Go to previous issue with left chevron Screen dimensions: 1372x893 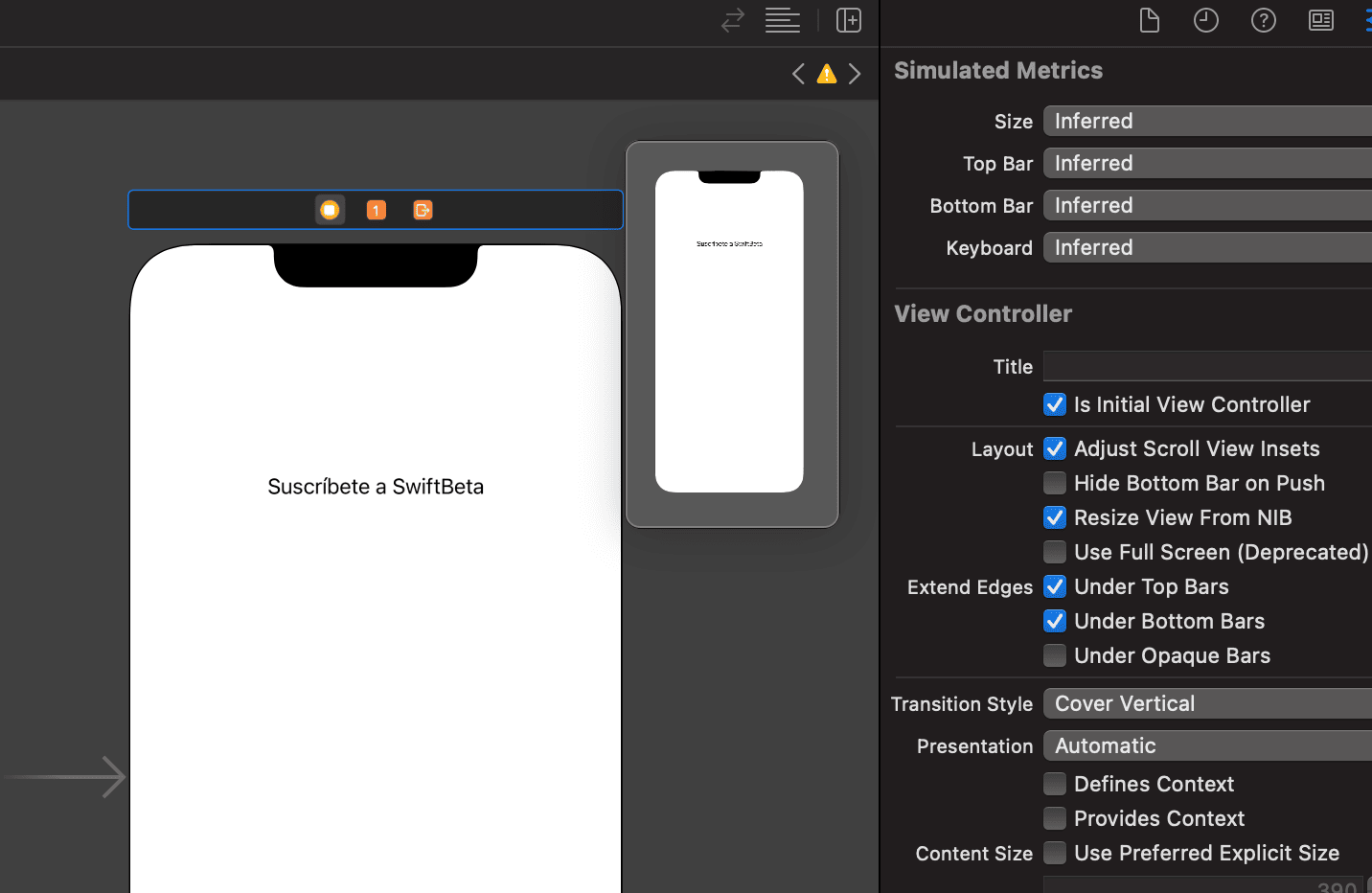[798, 74]
